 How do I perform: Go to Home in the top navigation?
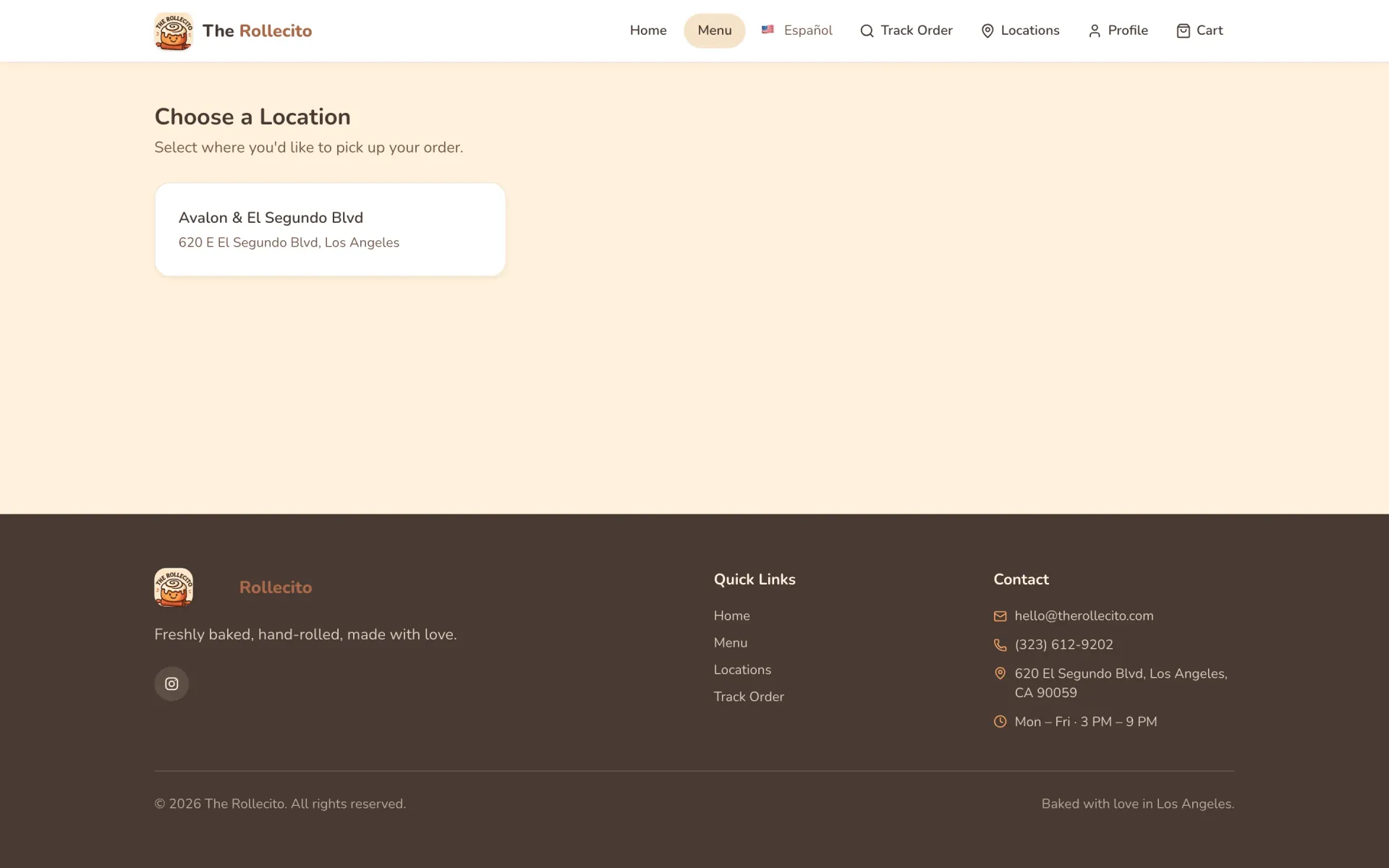[x=648, y=30]
